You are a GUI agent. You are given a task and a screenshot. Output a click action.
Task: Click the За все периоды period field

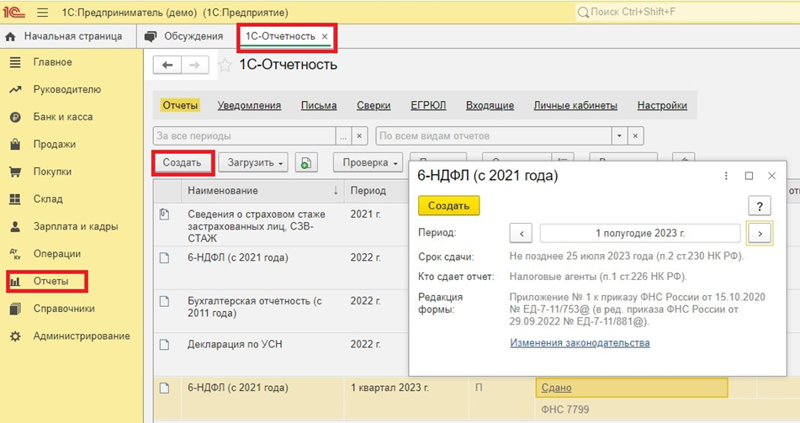pyautogui.click(x=244, y=136)
